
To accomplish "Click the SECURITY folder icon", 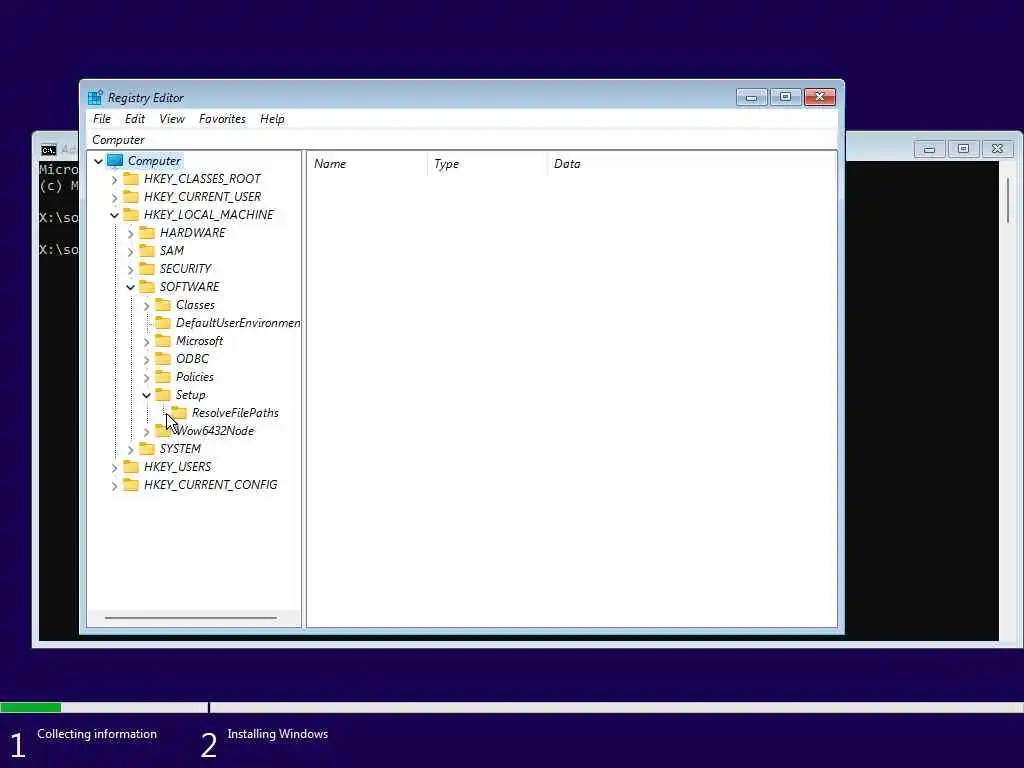I will point(147,268).
